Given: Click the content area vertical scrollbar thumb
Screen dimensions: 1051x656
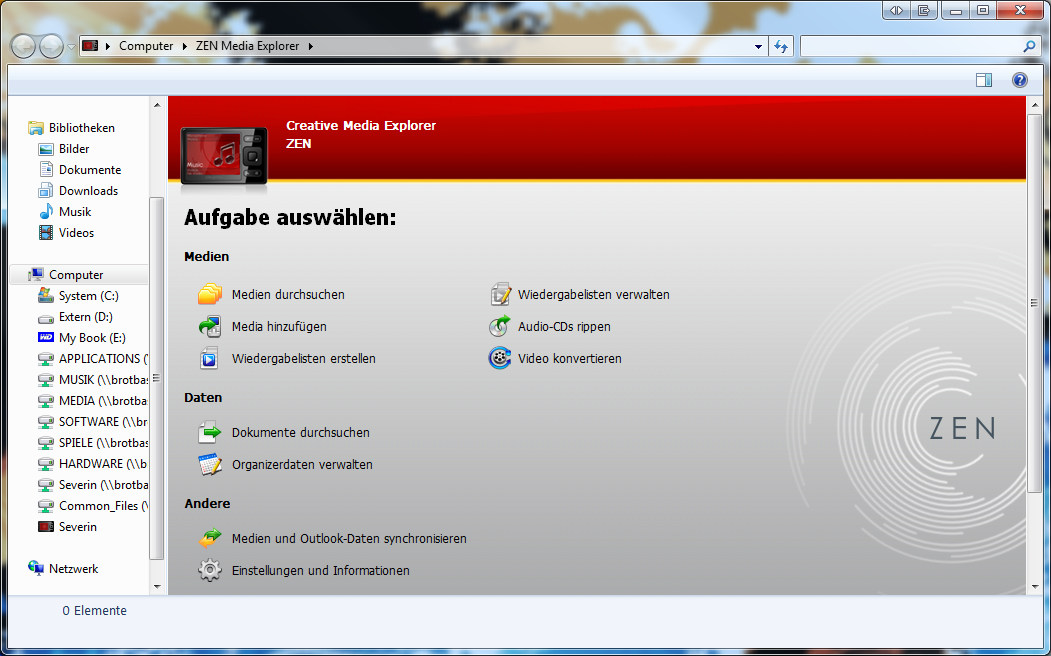Looking at the screenshot, I should pyautogui.click(x=1034, y=303).
